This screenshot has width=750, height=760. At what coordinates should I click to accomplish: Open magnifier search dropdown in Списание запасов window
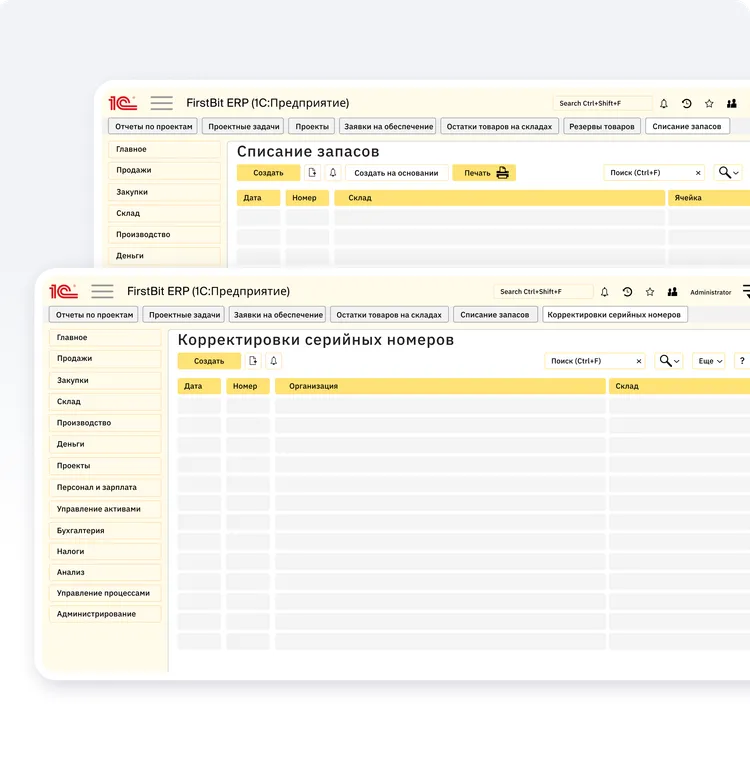point(728,173)
